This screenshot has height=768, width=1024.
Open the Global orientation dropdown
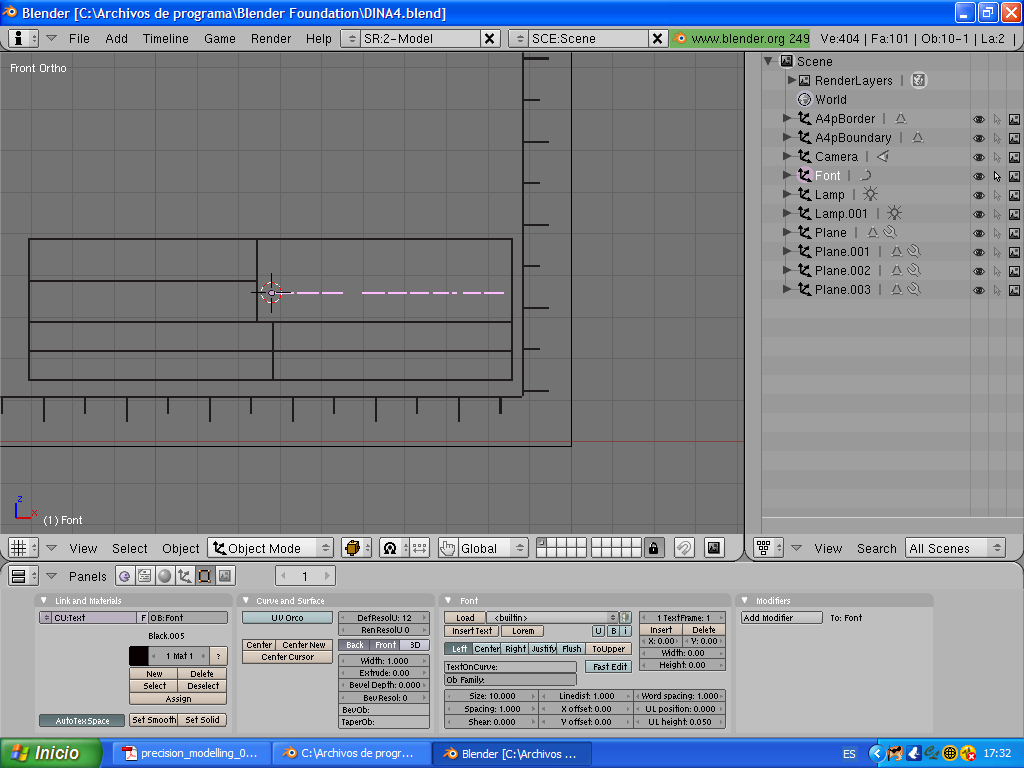tap(492, 548)
